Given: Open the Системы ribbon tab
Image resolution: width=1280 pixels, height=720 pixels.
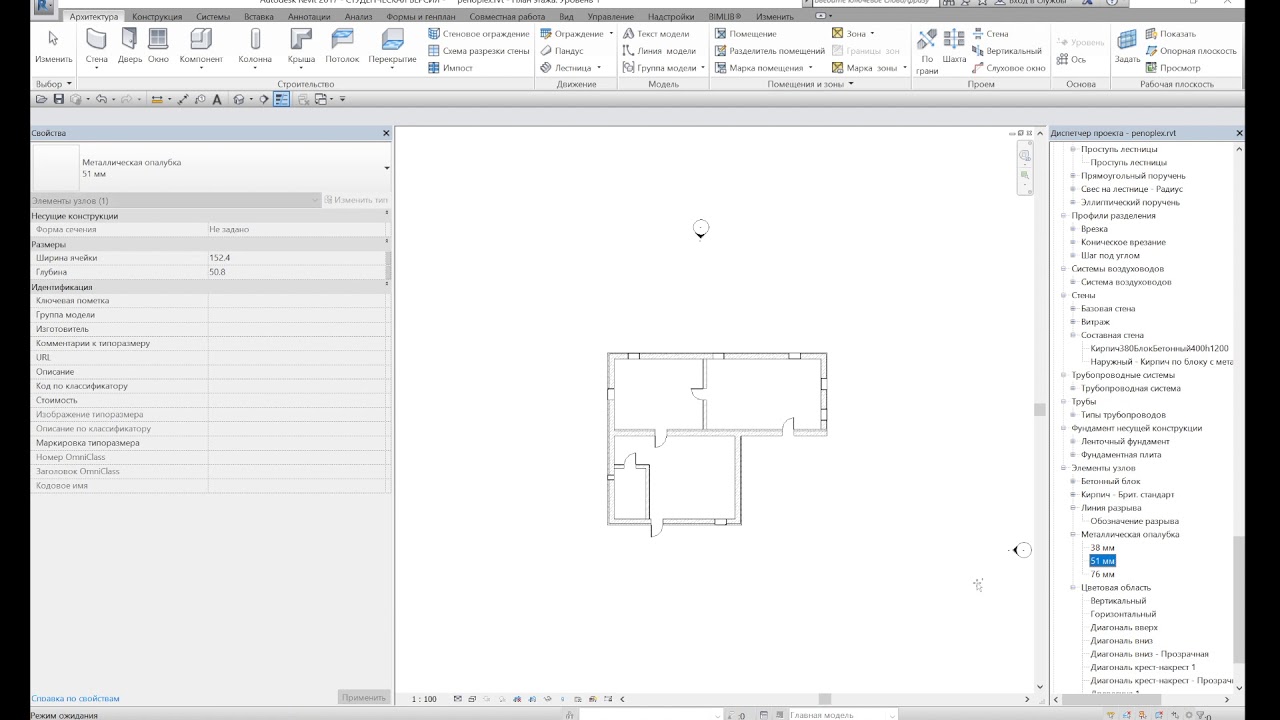Looking at the screenshot, I should point(213,17).
